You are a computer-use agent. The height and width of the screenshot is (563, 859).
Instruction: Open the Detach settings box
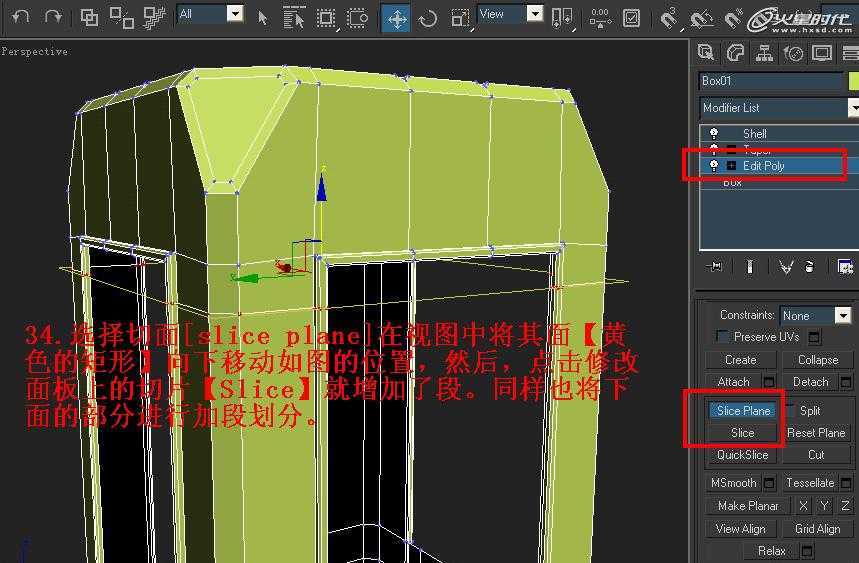[846, 382]
